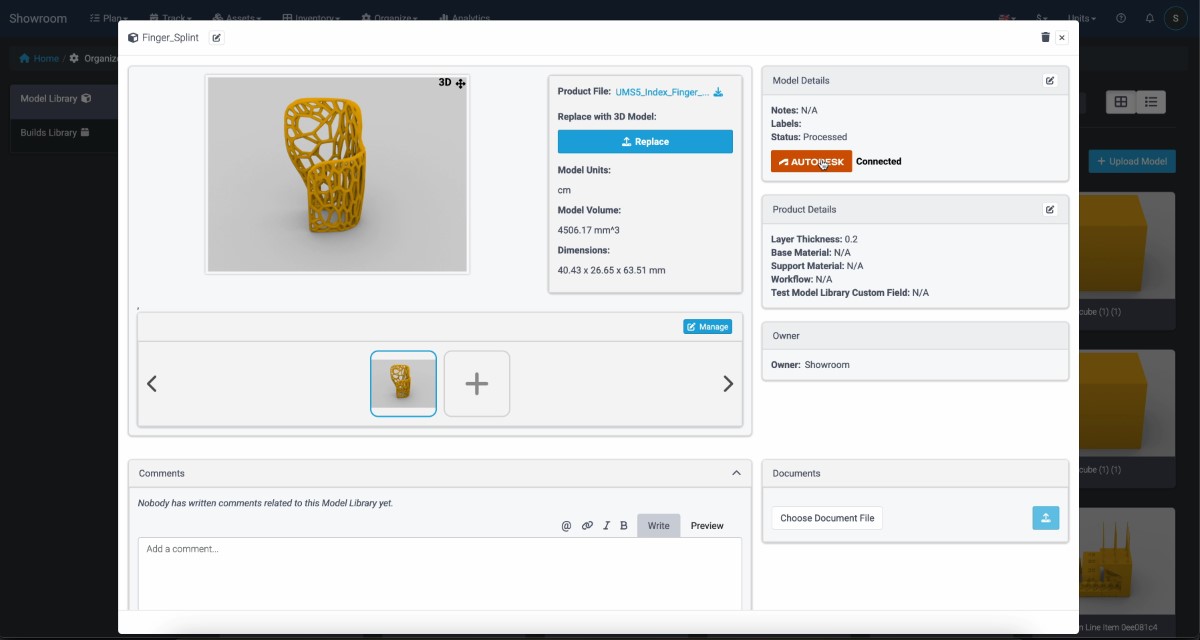
Task: Switch to grid view layout
Action: [1121, 102]
